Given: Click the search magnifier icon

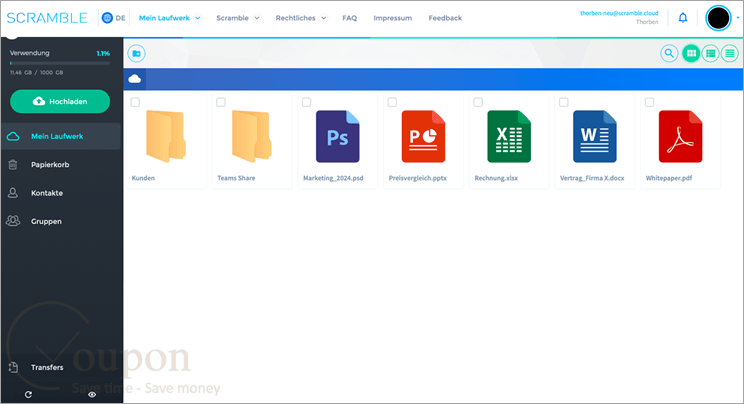Looking at the screenshot, I should (x=669, y=54).
